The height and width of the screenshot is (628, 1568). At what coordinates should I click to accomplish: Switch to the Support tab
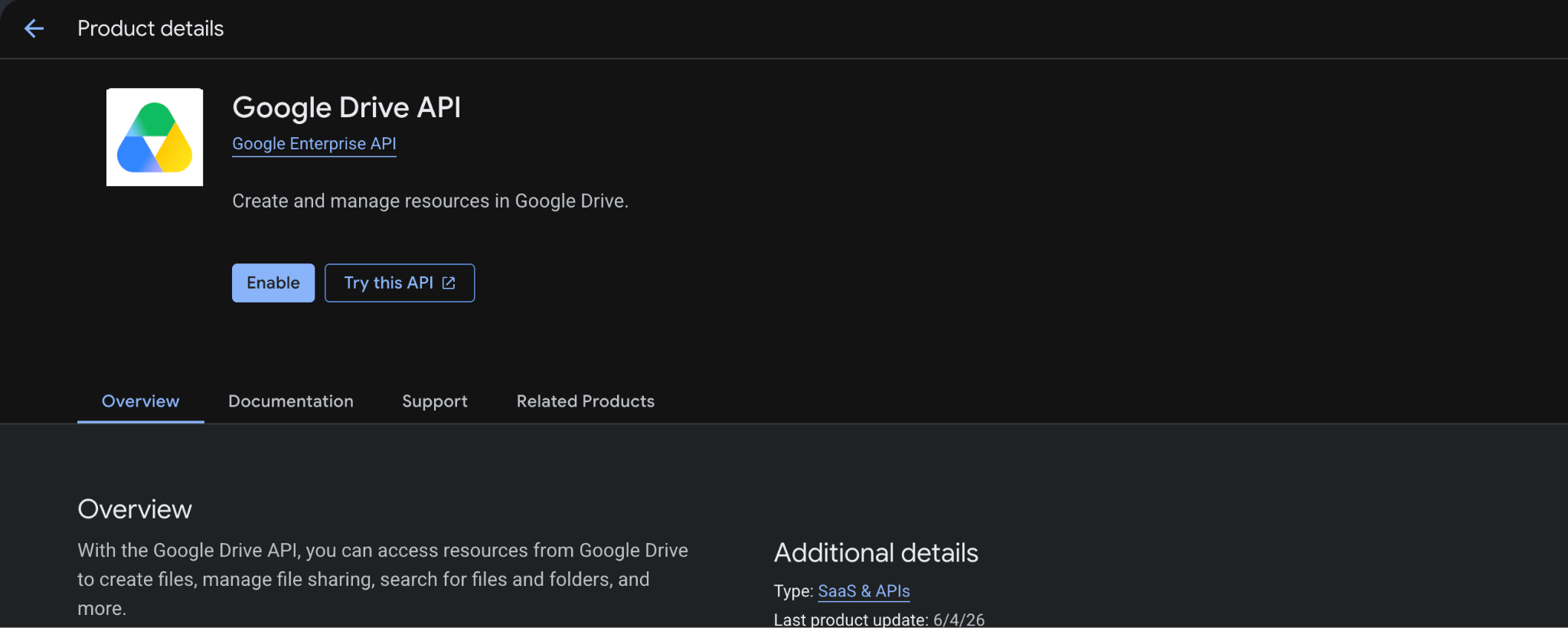(x=435, y=401)
